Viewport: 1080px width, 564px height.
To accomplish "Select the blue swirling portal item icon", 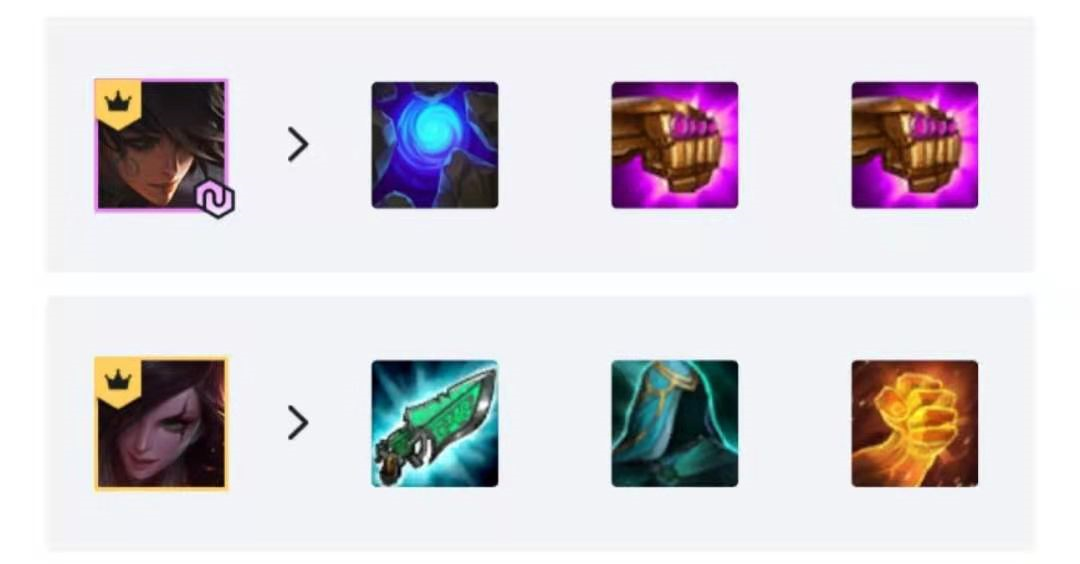I will [x=435, y=145].
